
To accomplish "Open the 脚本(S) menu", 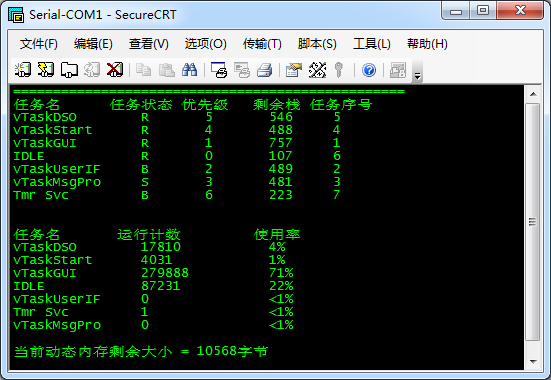I will point(317,44).
